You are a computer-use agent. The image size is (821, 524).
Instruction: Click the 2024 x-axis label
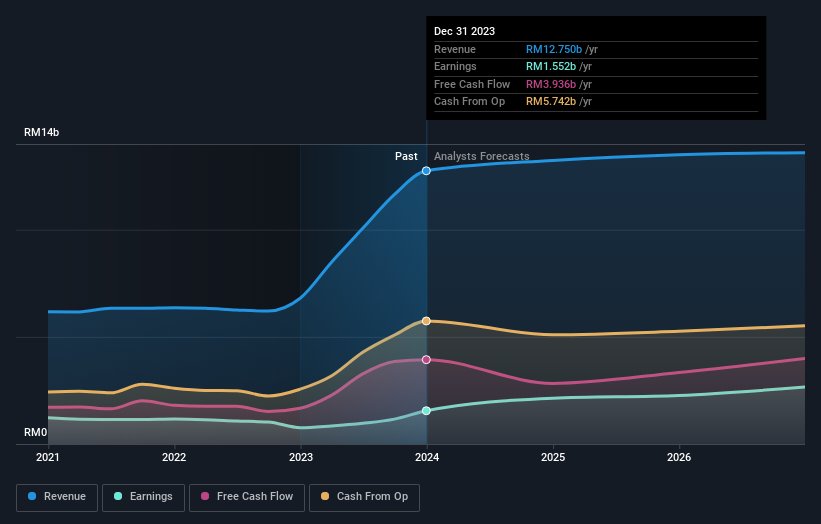(427, 457)
